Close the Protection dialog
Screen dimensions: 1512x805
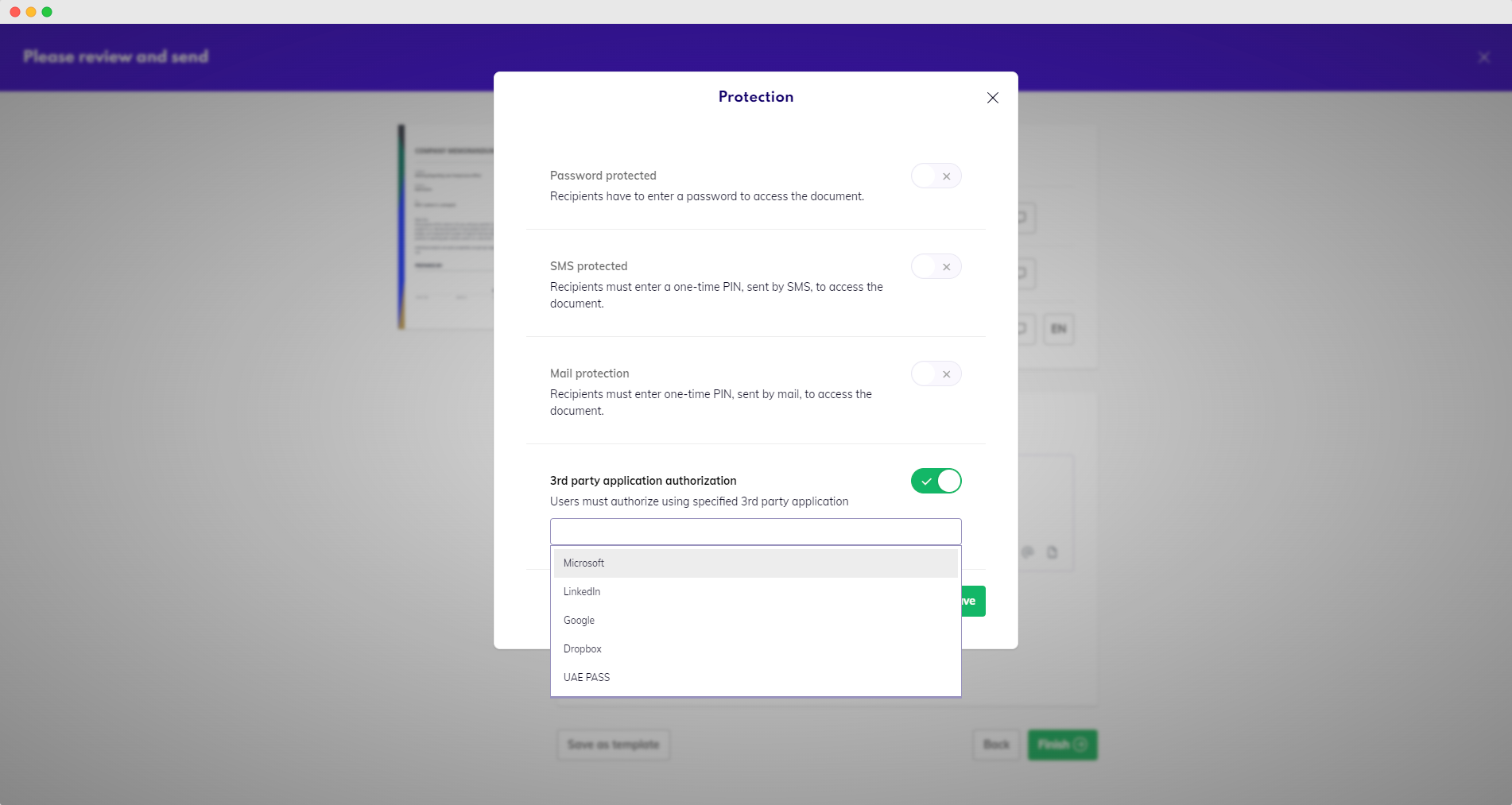(992, 98)
